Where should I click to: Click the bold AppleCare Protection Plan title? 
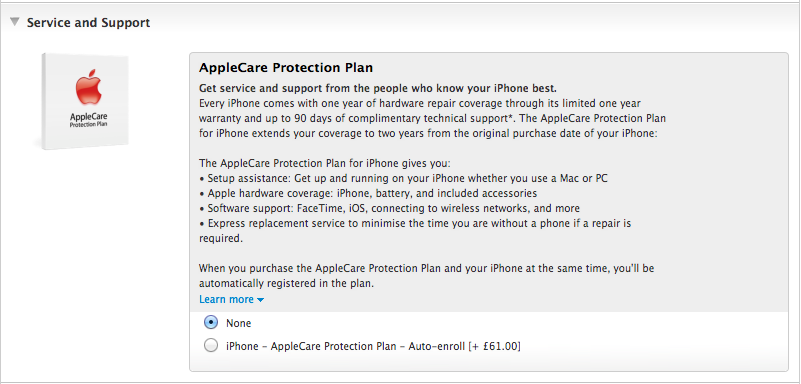[286, 68]
